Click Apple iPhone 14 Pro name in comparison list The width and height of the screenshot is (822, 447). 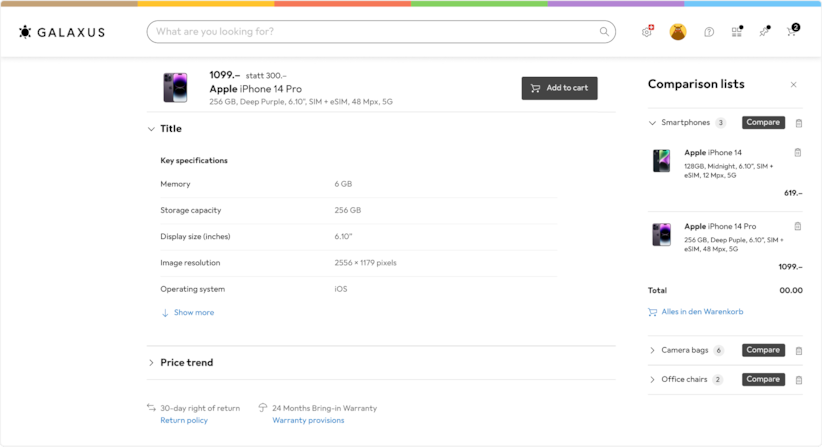pyautogui.click(x=720, y=226)
